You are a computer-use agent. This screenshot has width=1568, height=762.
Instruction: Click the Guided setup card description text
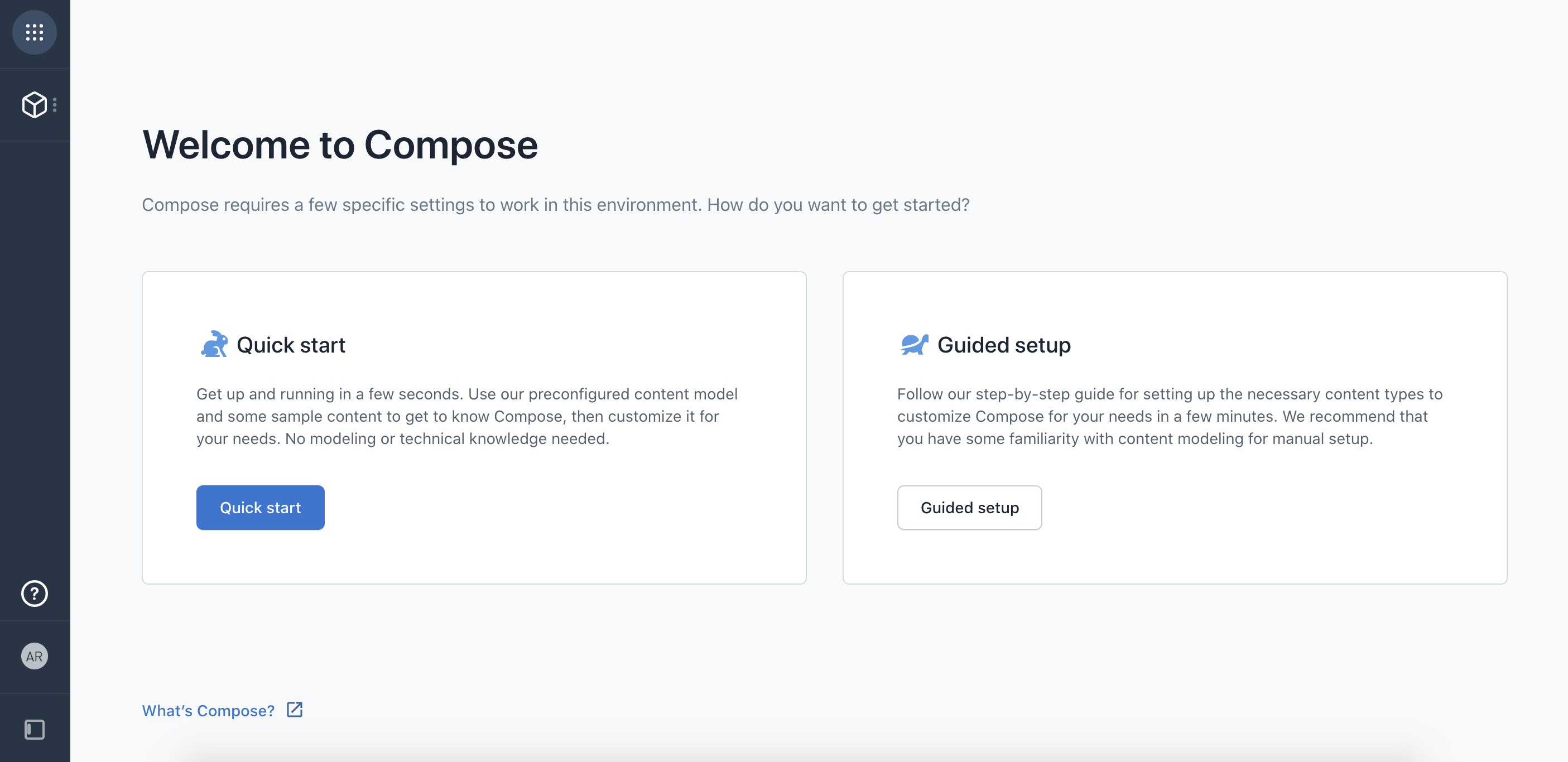1170,416
